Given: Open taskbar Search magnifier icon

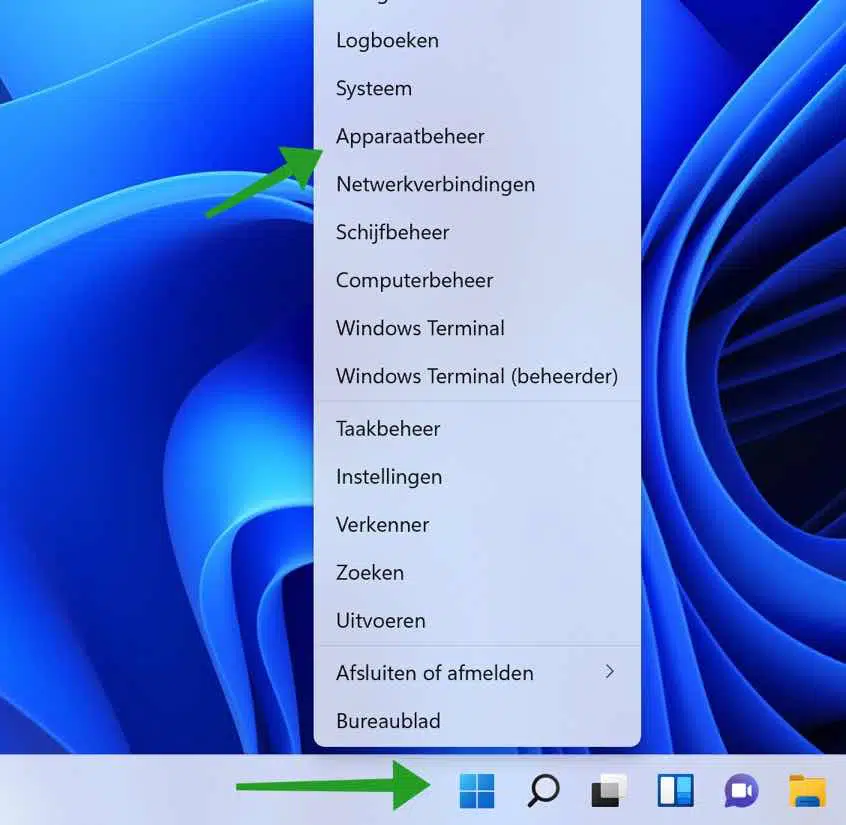Looking at the screenshot, I should click(x=543, y=790).
